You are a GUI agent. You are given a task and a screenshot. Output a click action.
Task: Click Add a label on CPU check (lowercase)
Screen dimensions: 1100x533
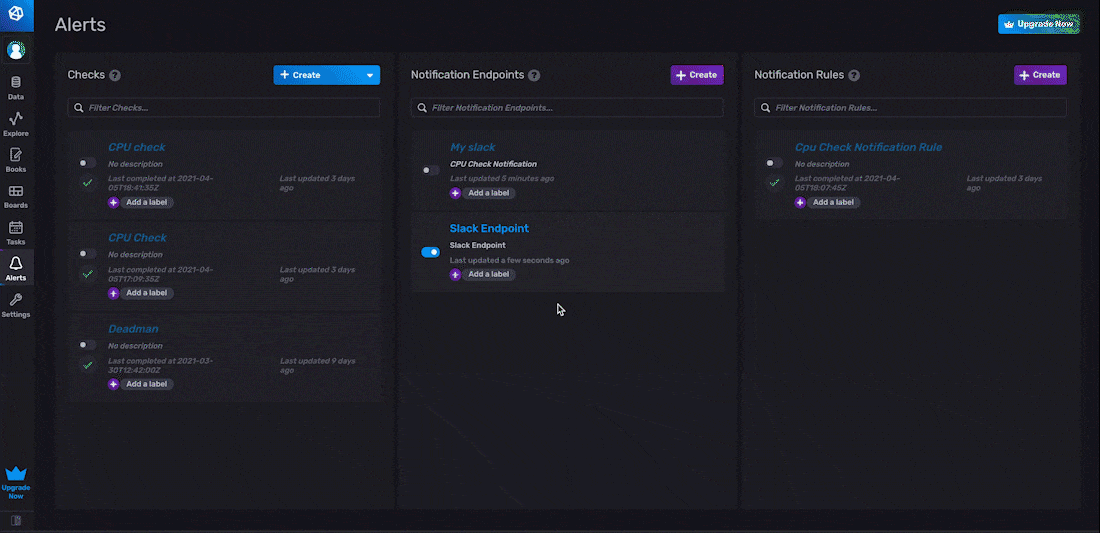147,202
